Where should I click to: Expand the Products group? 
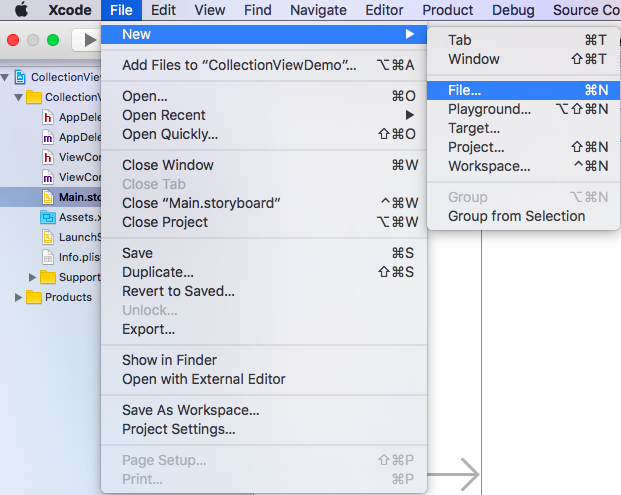coord(18,297)
